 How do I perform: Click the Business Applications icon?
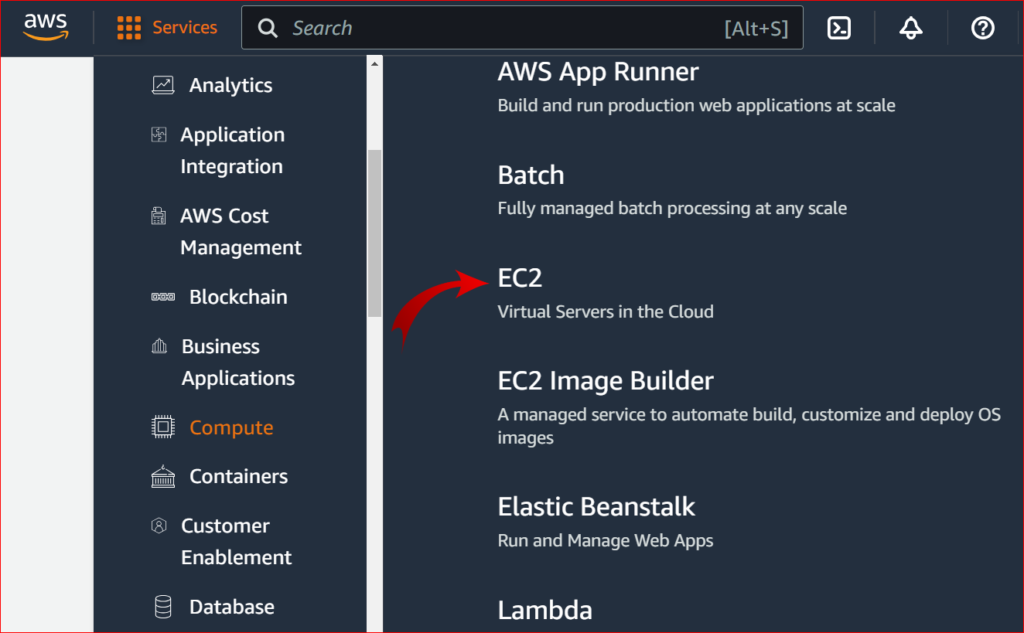click(x=159, y=346)
